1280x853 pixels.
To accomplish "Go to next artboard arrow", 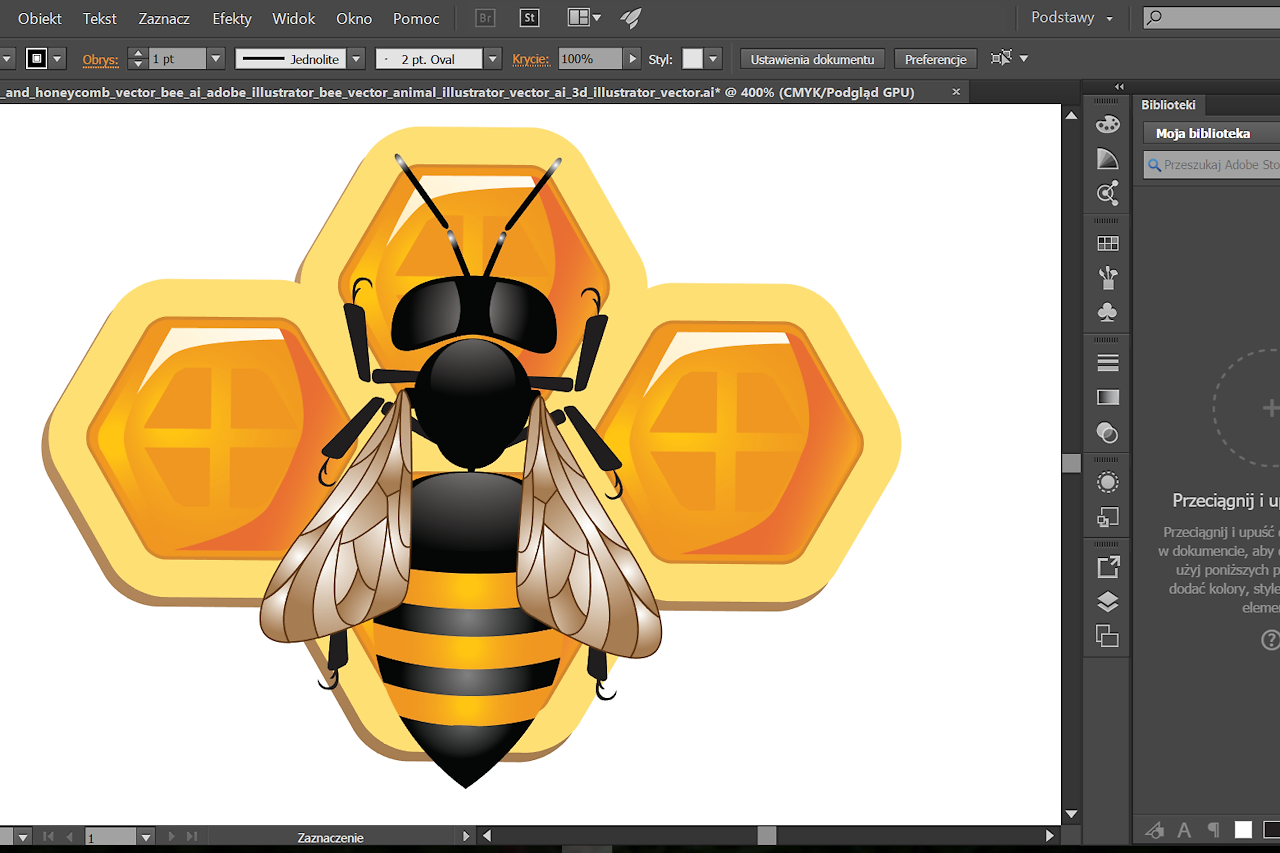I will (171, 836).
